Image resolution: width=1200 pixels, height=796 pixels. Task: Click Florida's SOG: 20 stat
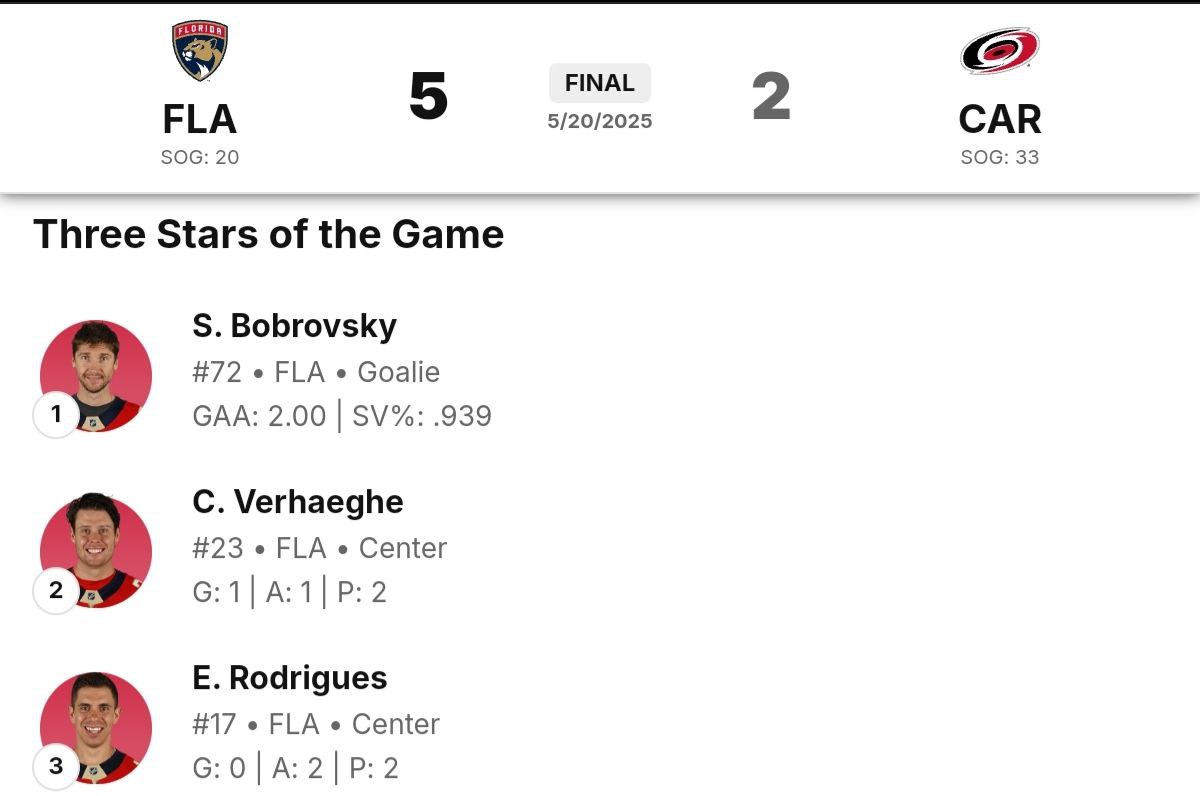(200, 157)
